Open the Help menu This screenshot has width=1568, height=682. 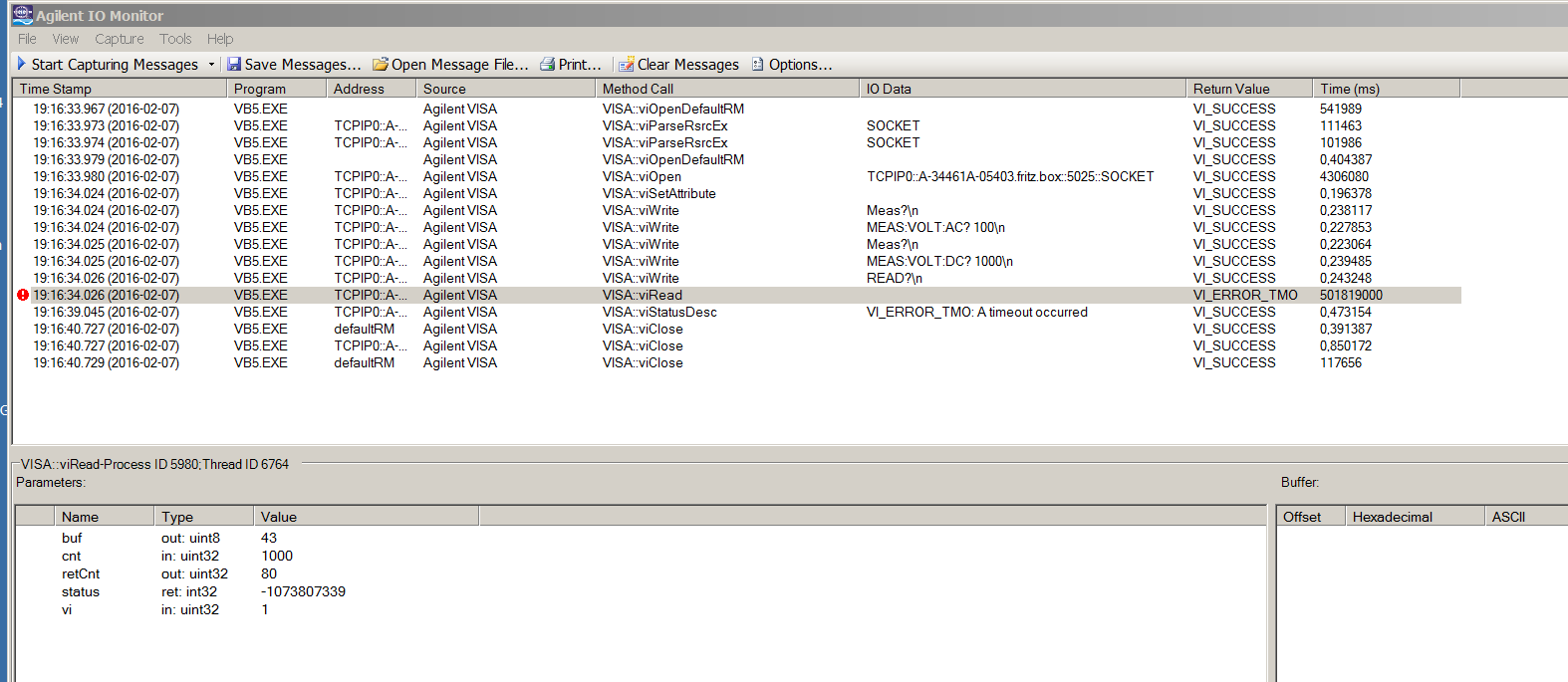[220, 39]
